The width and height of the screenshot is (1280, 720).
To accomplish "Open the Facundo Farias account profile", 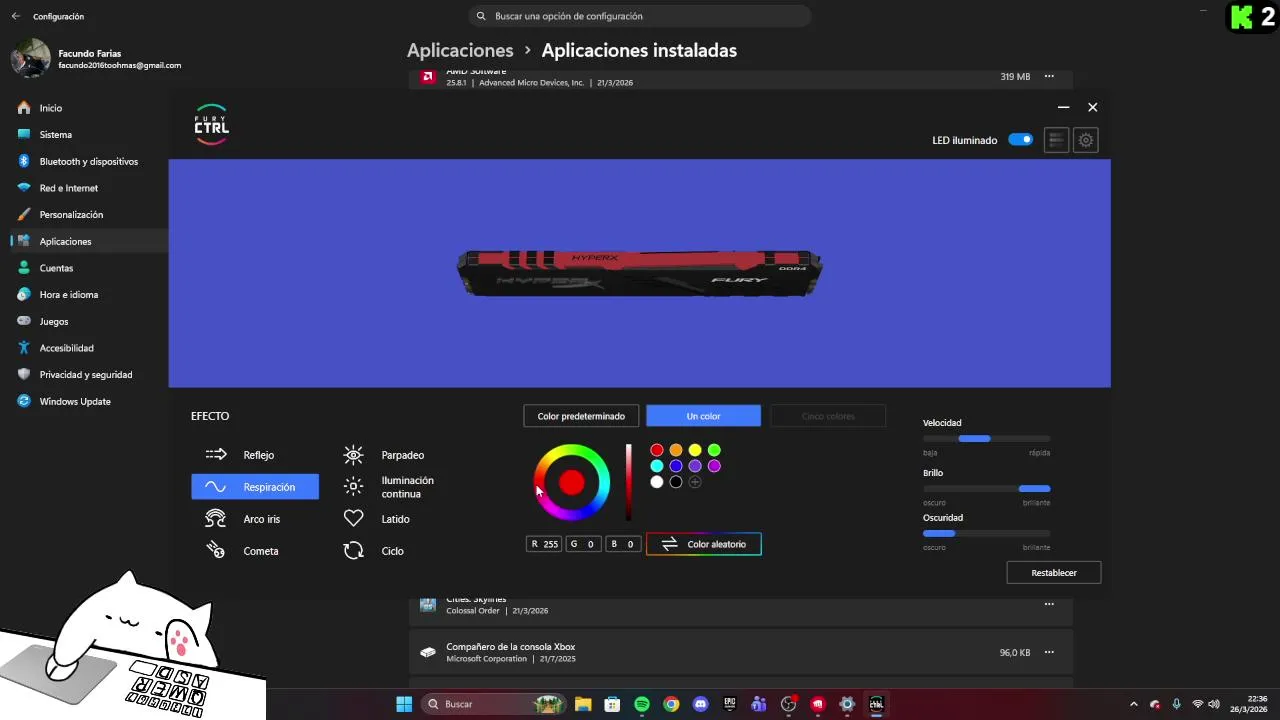I will point(96,59).
